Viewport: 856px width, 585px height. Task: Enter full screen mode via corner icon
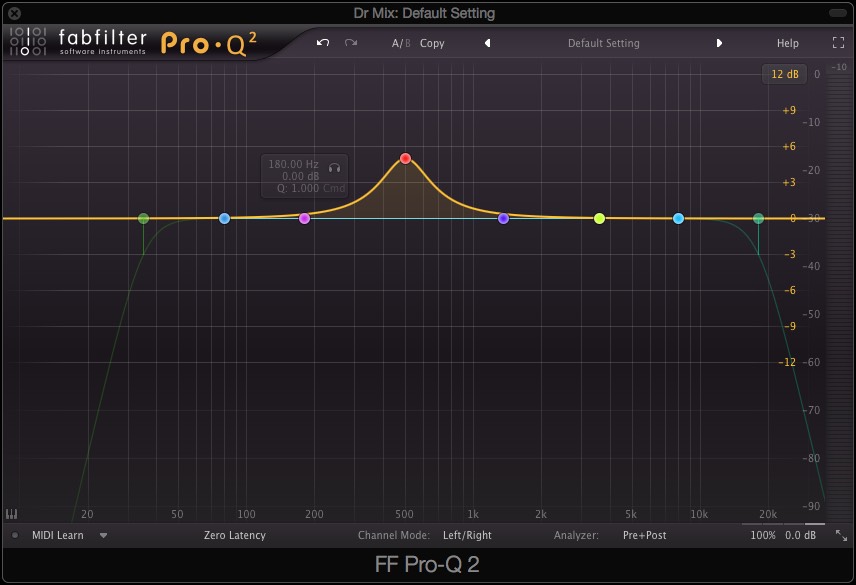coord(838,43)
